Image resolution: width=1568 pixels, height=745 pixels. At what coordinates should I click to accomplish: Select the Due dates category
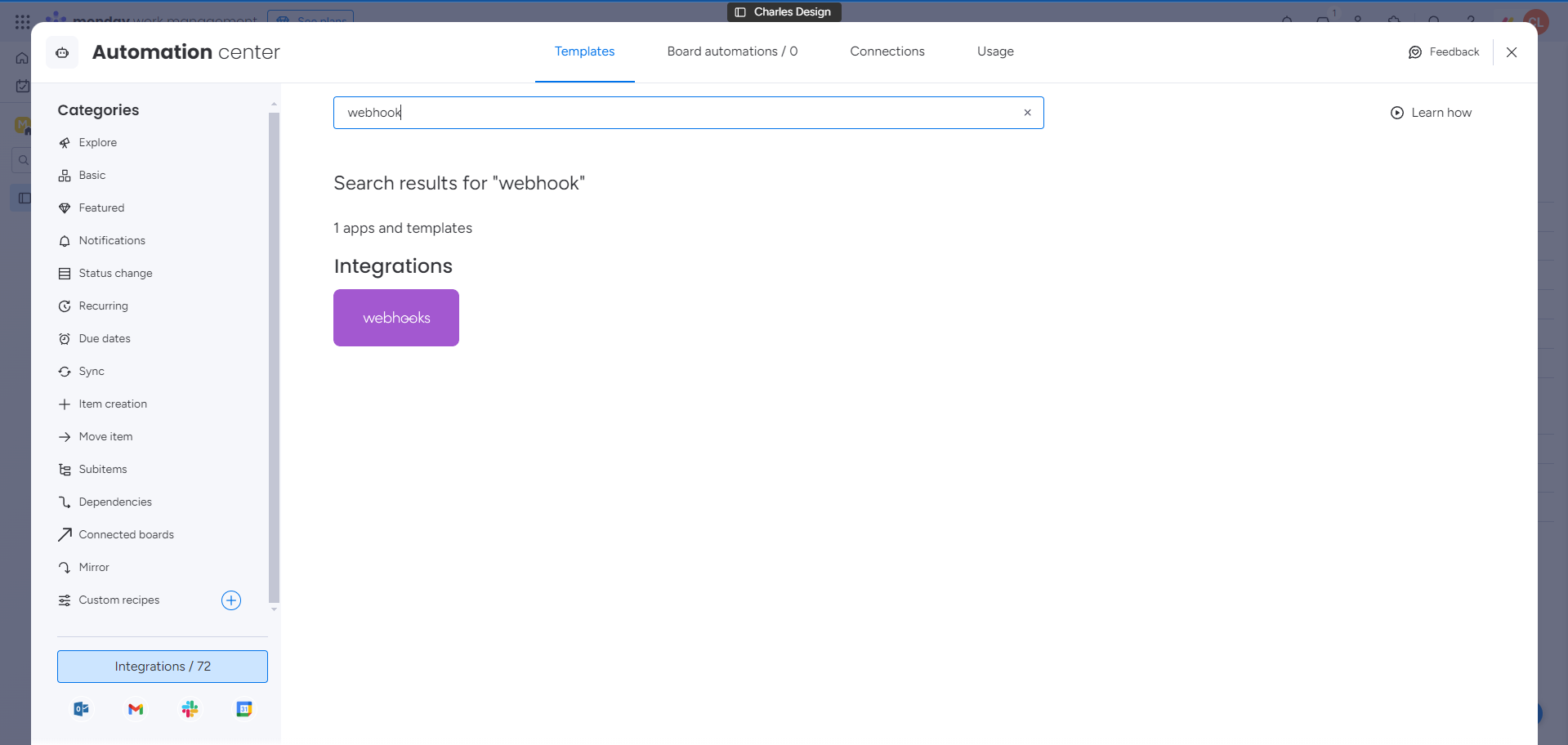105,338
